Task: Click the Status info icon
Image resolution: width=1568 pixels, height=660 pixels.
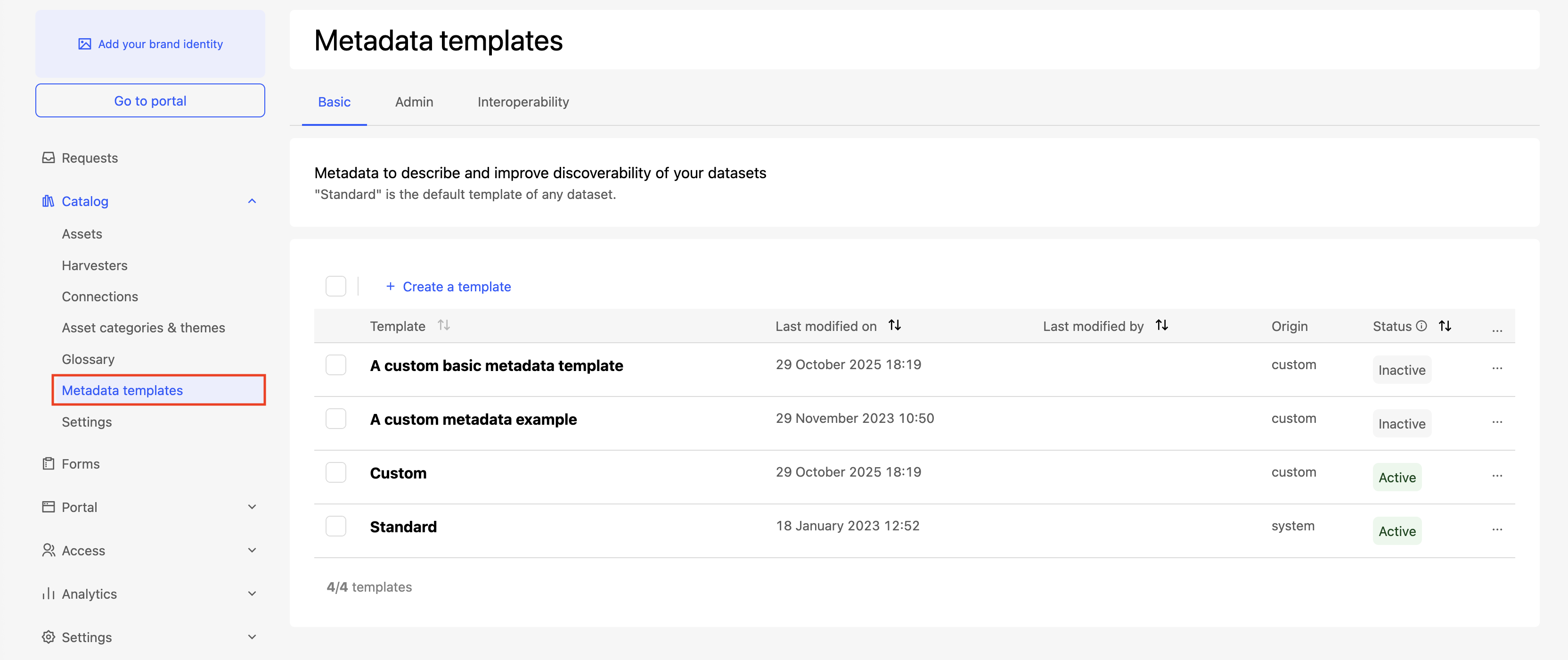Action: click(x=1421, y=326)
